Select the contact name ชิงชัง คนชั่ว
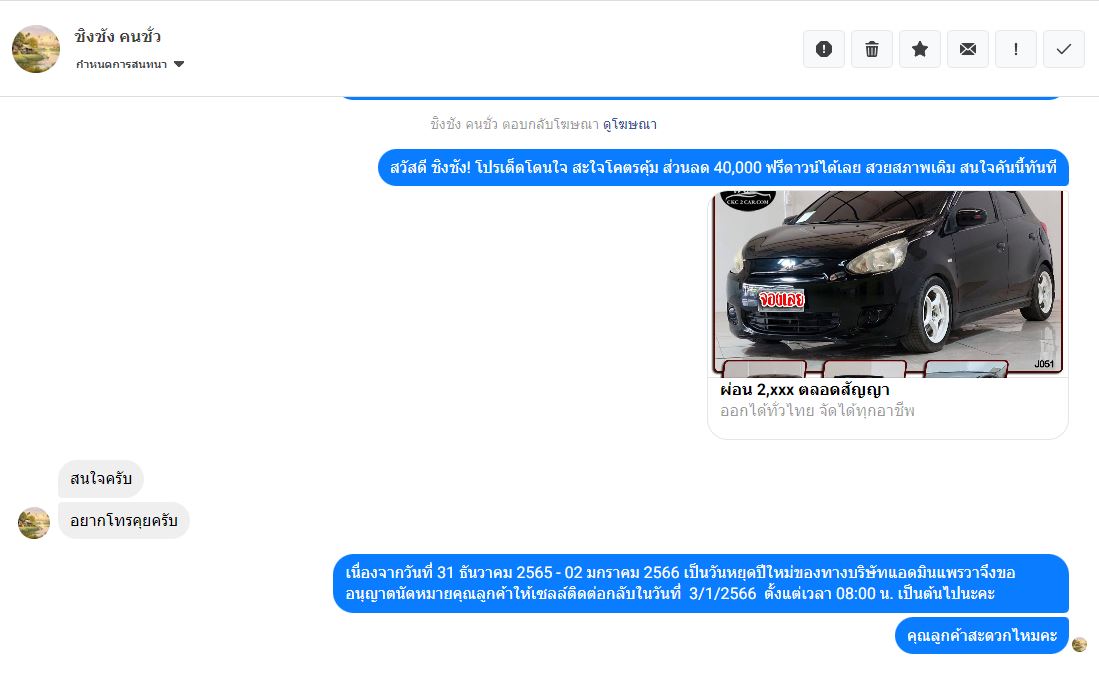Screen dimensions: 1099x677 [x=118, y=36]
